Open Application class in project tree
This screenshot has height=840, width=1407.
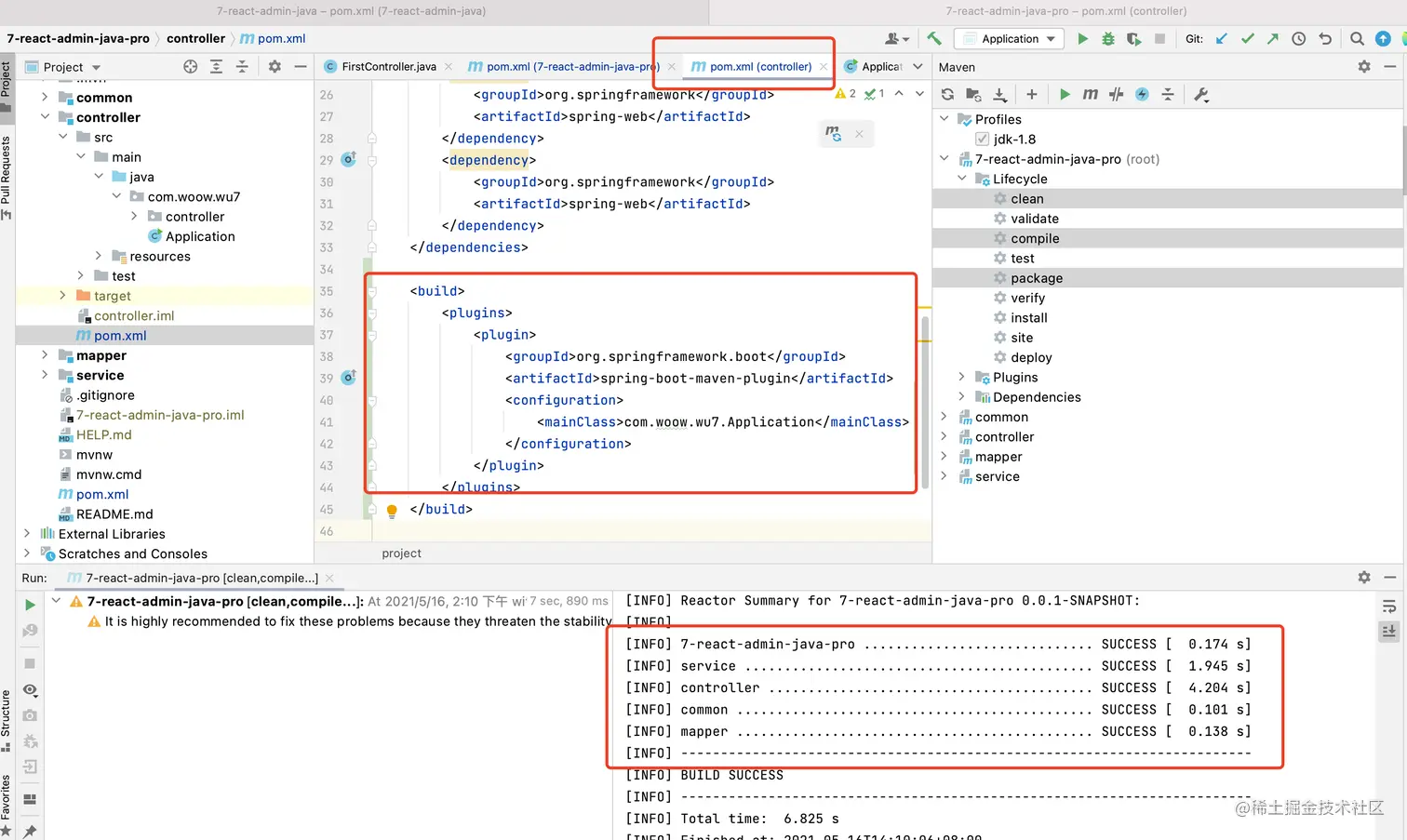(200, 236)
